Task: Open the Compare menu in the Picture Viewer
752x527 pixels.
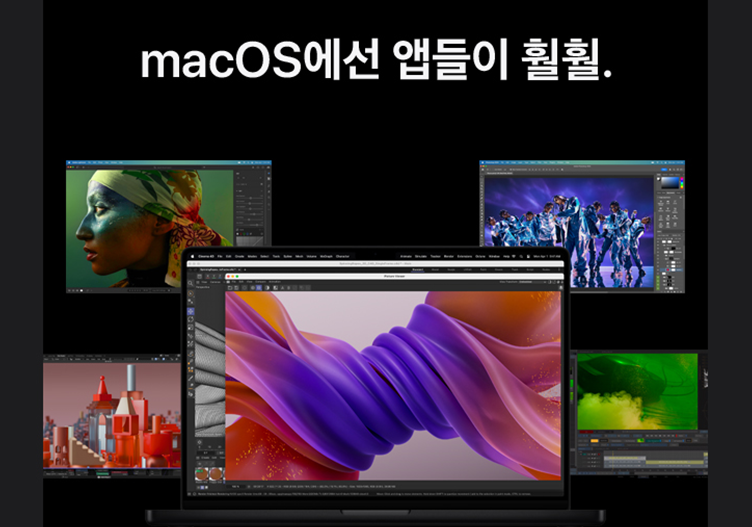Action: (x=260, y=282)
